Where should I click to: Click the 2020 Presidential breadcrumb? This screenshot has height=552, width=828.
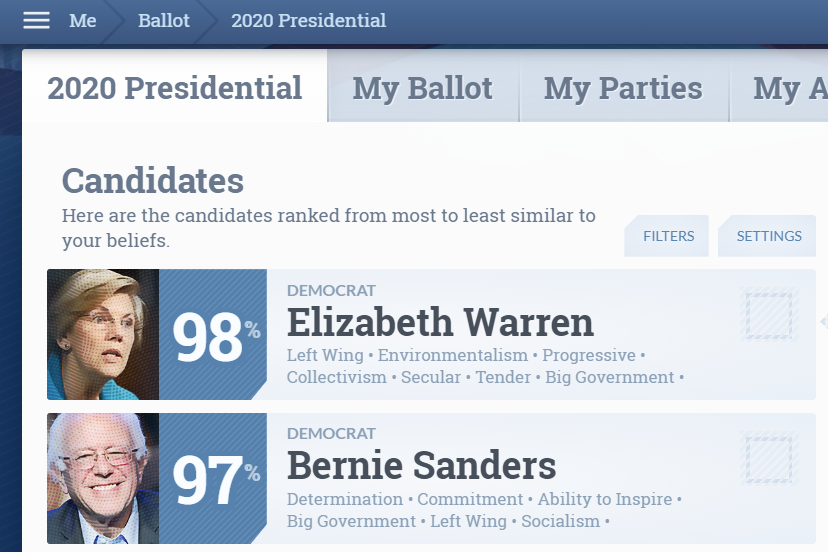tap(308, 21)
